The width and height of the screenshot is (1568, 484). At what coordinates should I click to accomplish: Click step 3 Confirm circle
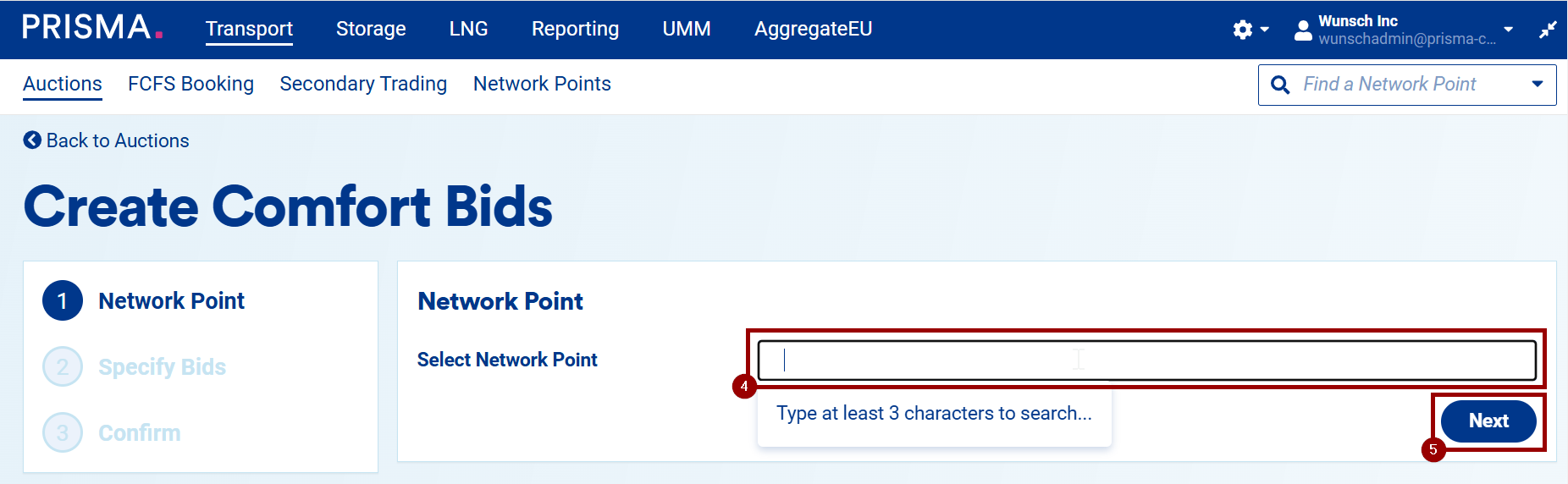click(63, 432)
